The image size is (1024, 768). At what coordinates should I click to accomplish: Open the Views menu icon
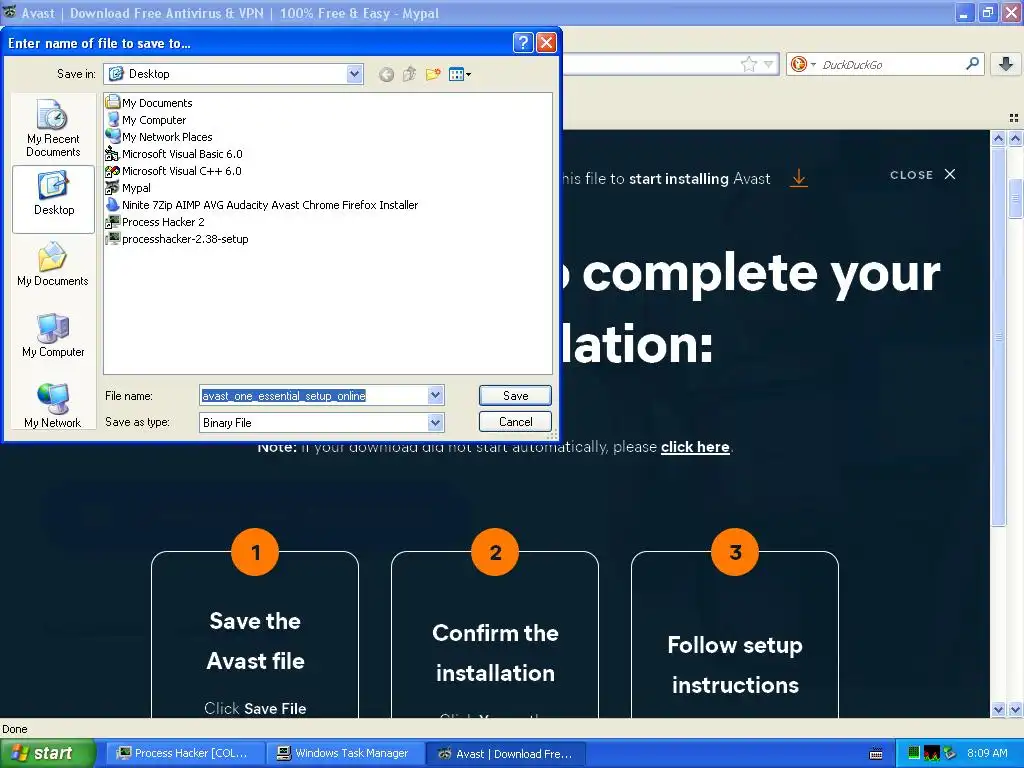pos(460,74)
